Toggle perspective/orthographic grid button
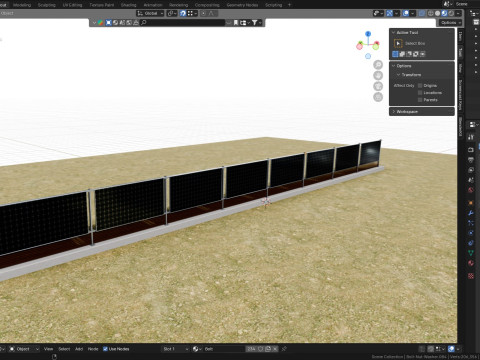480x360 pixels. (x=378, y=97)
